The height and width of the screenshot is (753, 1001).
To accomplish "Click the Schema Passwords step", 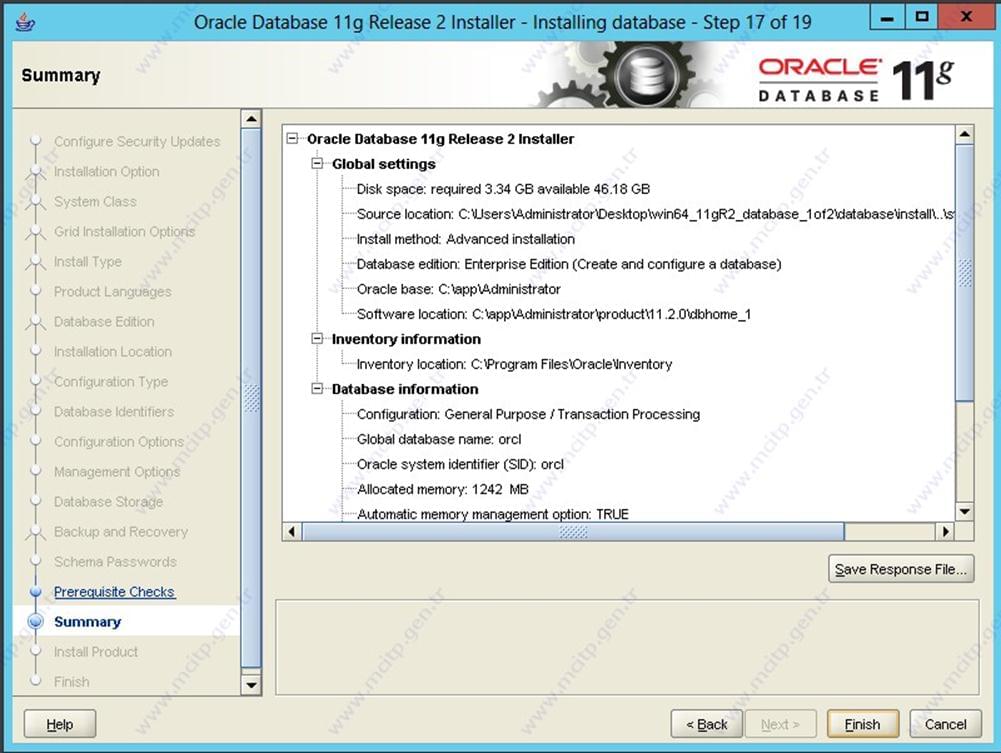I will pos(115,561).
